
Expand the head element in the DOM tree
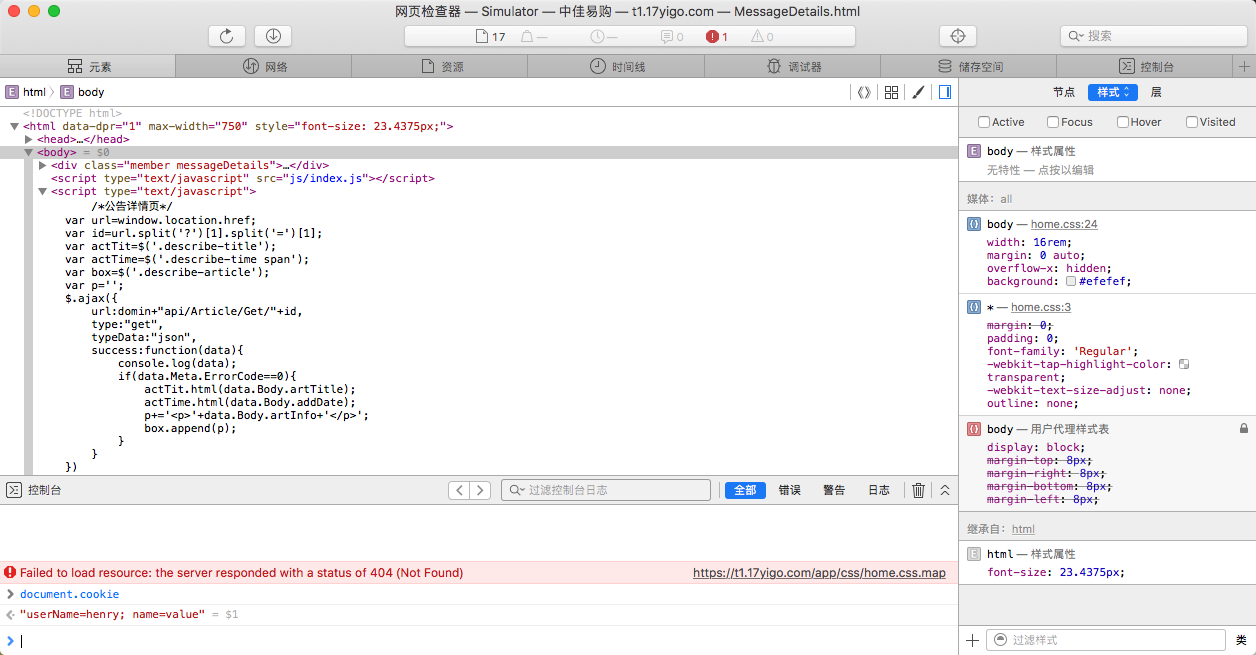tap(29, 140)
